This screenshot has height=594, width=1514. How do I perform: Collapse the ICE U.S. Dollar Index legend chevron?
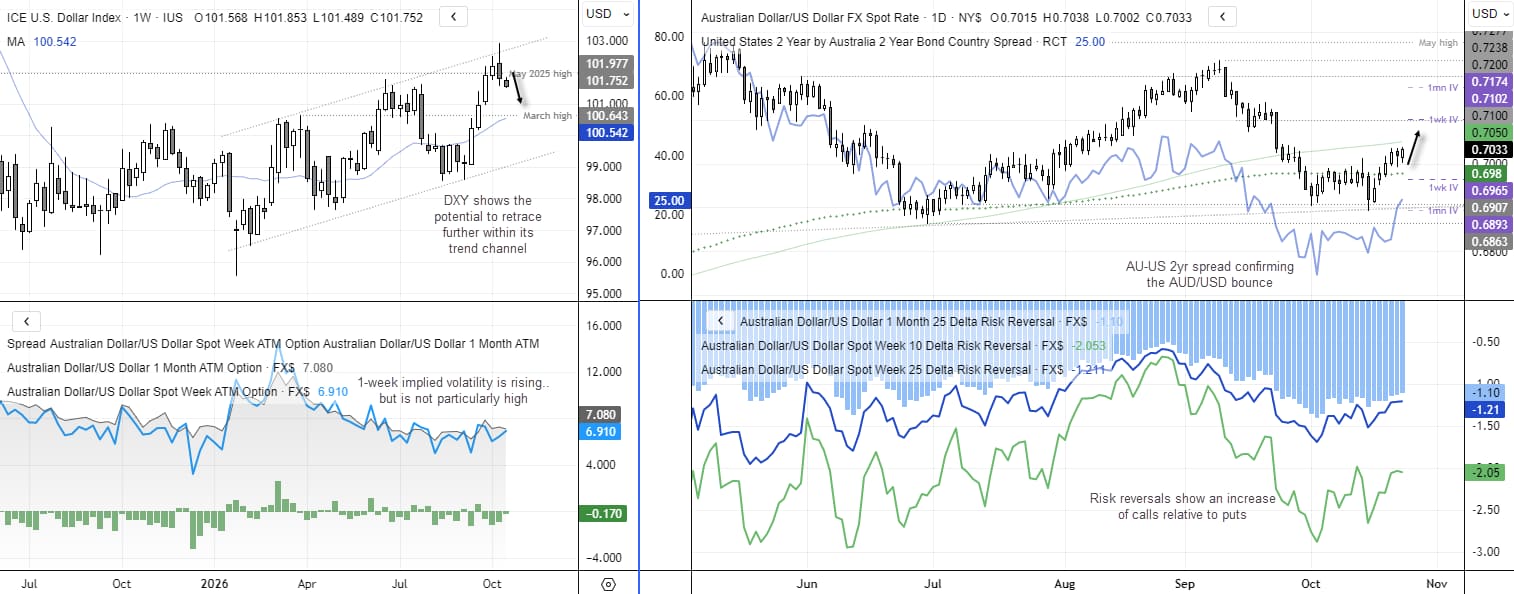point(454,16)
